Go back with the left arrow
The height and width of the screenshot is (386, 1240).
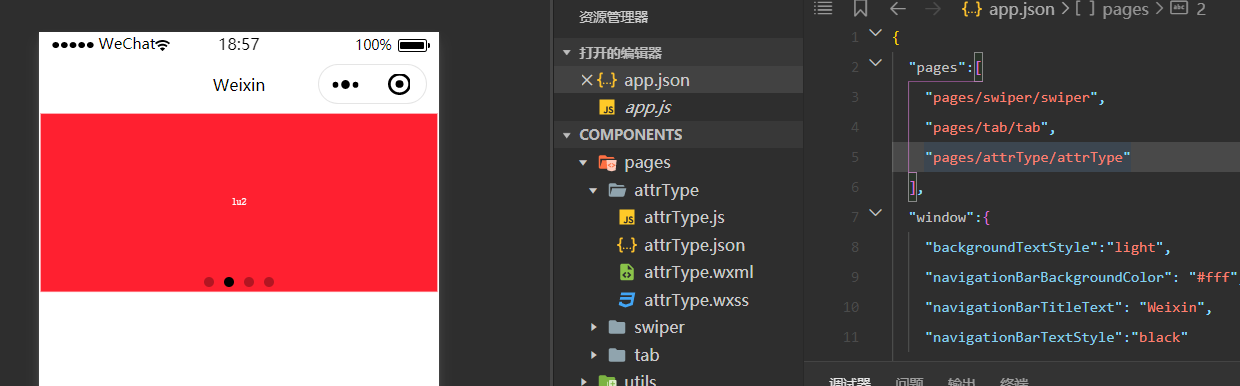pos(897,9)
